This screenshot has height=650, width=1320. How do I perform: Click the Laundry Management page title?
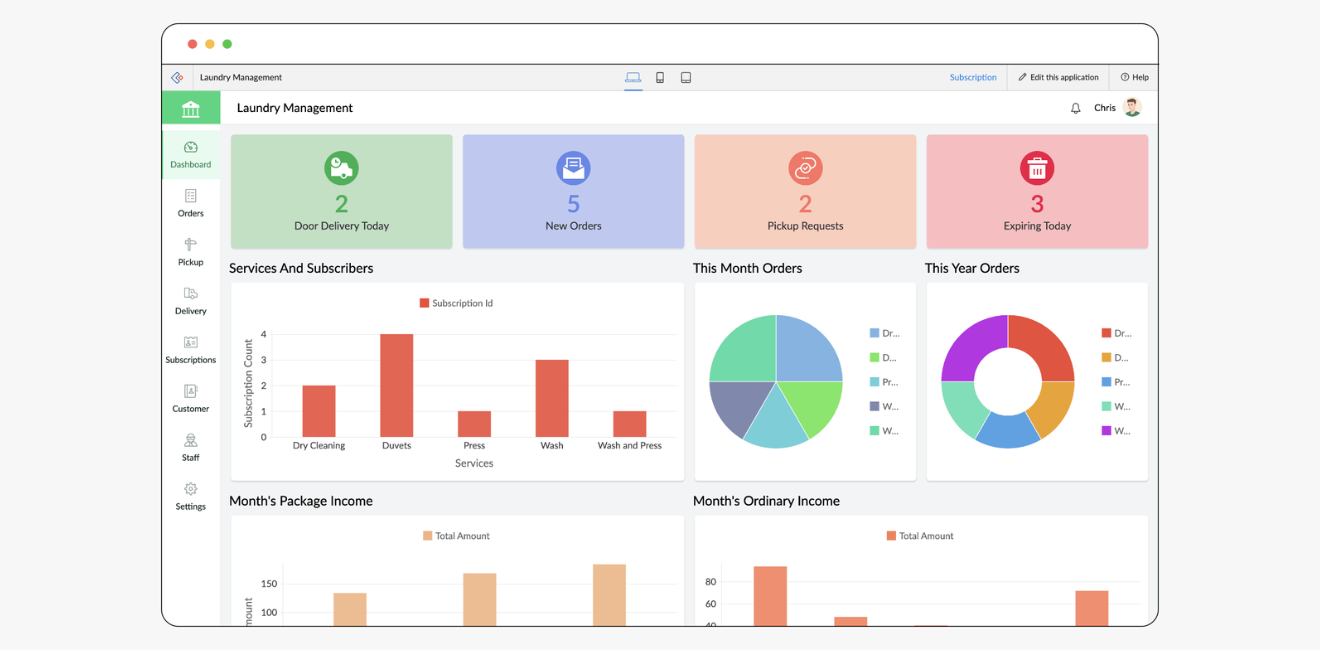coord(295,108)
